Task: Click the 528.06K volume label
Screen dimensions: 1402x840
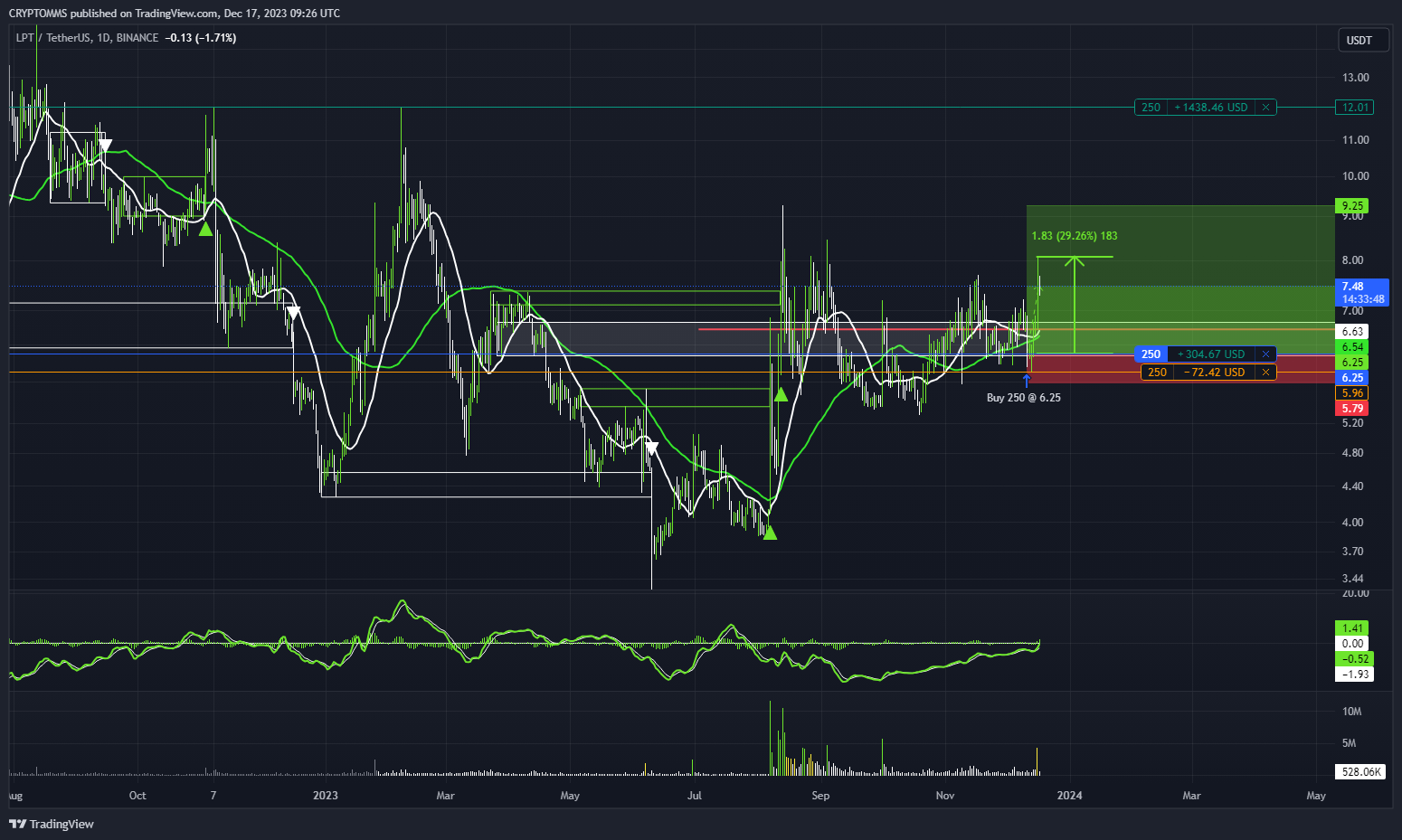Action: (1361, 772)
